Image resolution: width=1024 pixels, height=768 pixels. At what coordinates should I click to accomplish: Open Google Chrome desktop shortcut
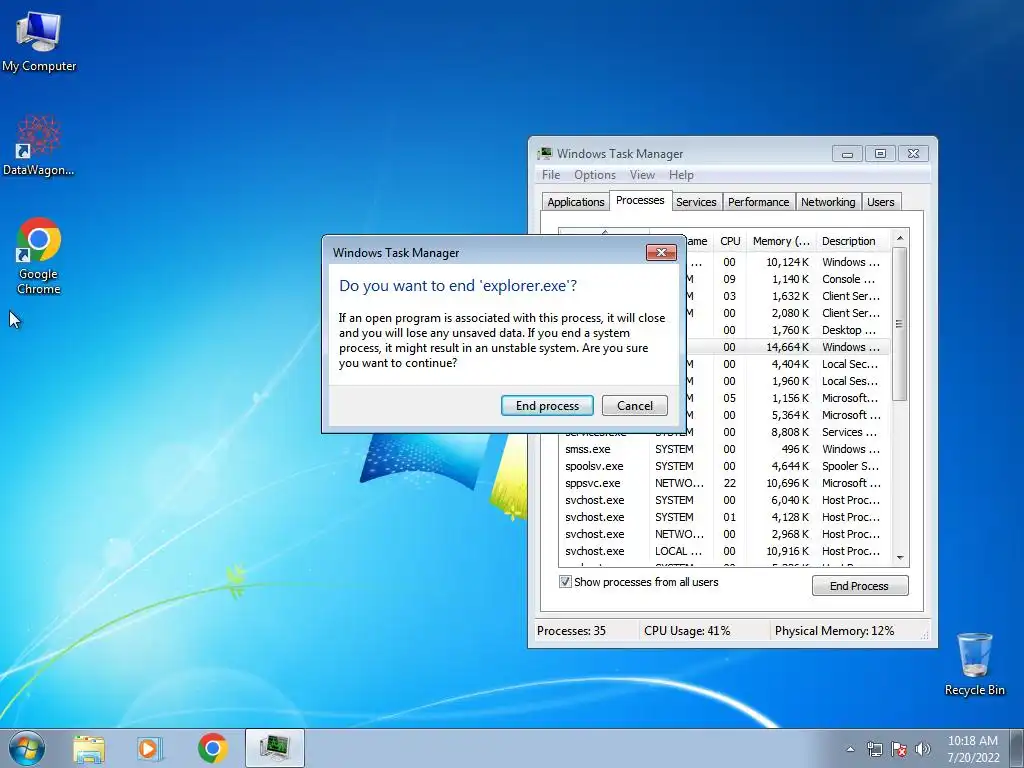pyautogui.click(x=39, y=256)
